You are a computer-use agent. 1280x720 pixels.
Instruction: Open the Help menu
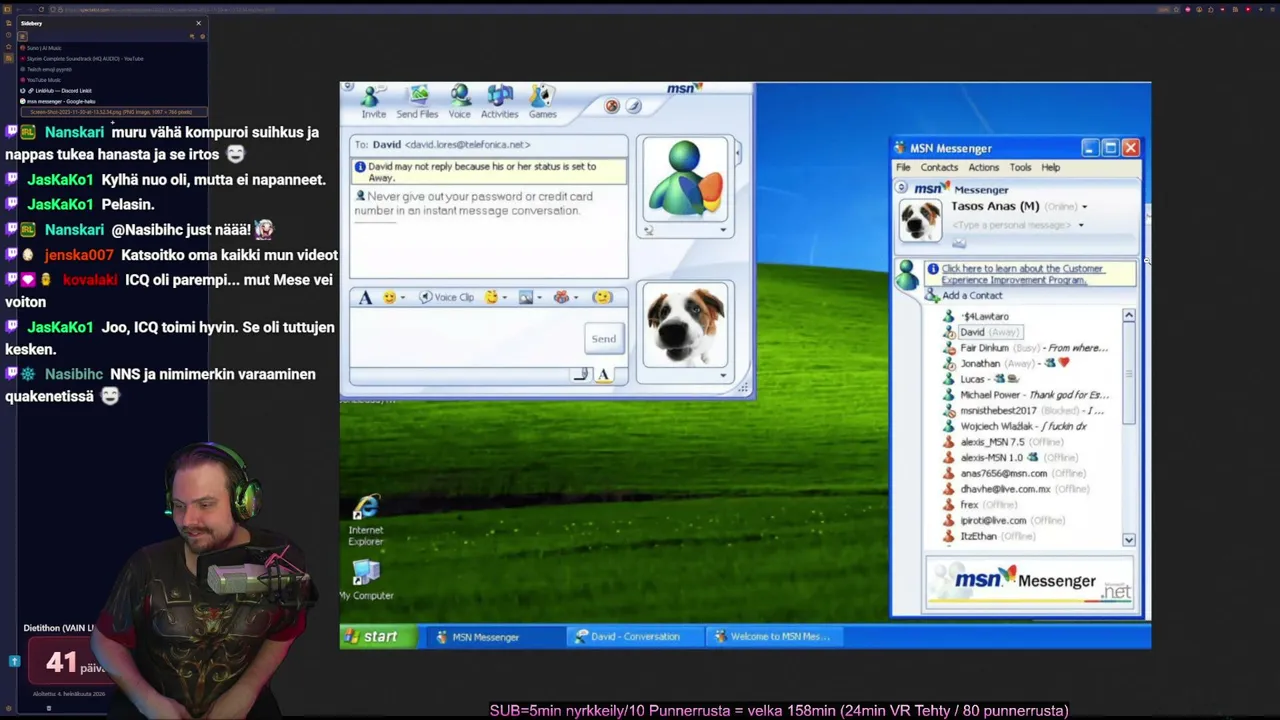coord(1050,167)
